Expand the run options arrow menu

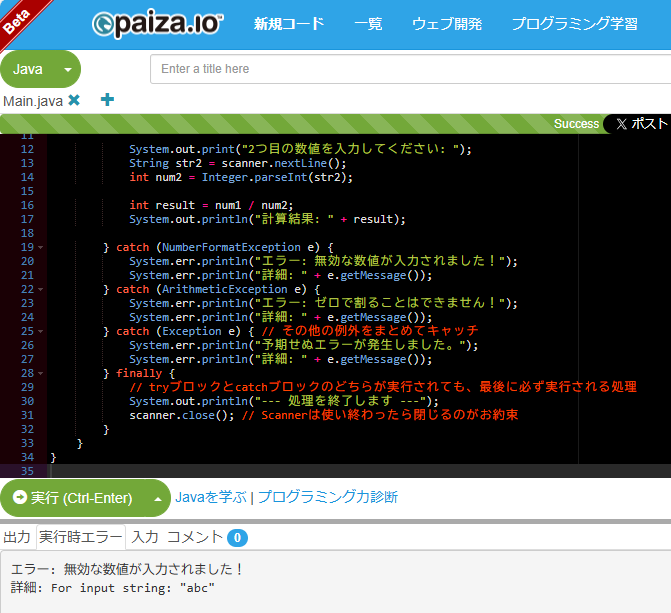click(x=156, y=497)
